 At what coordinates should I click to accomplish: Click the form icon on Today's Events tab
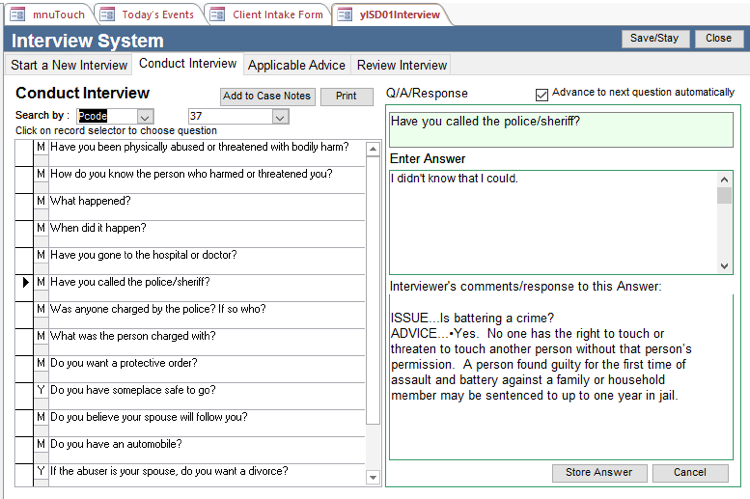108,15
